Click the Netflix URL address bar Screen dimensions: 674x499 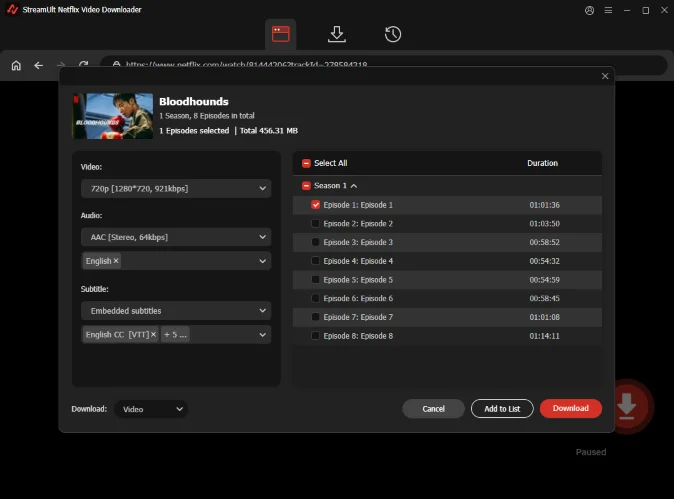coord(383,65)
